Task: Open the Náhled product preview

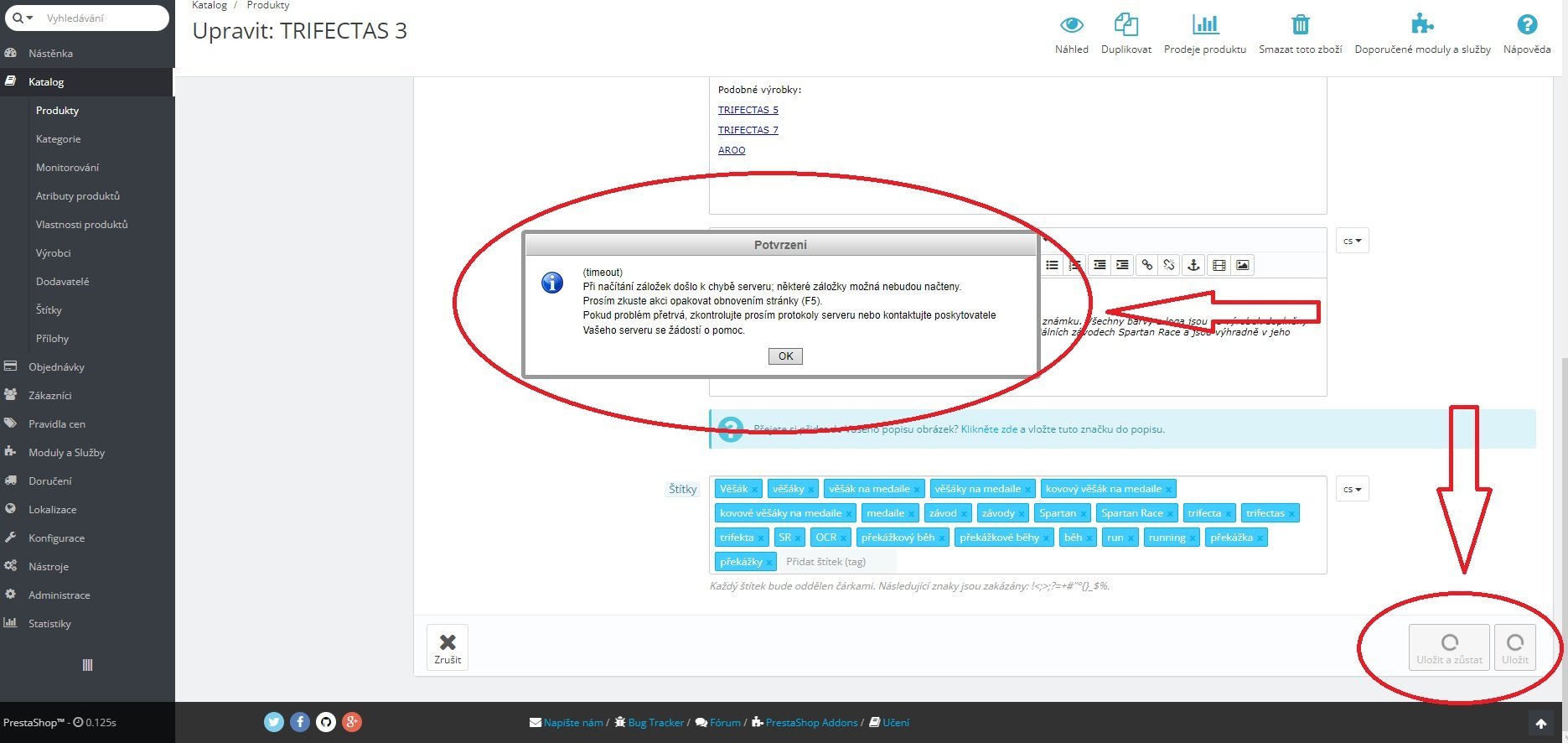Action: pos(1071,34)
